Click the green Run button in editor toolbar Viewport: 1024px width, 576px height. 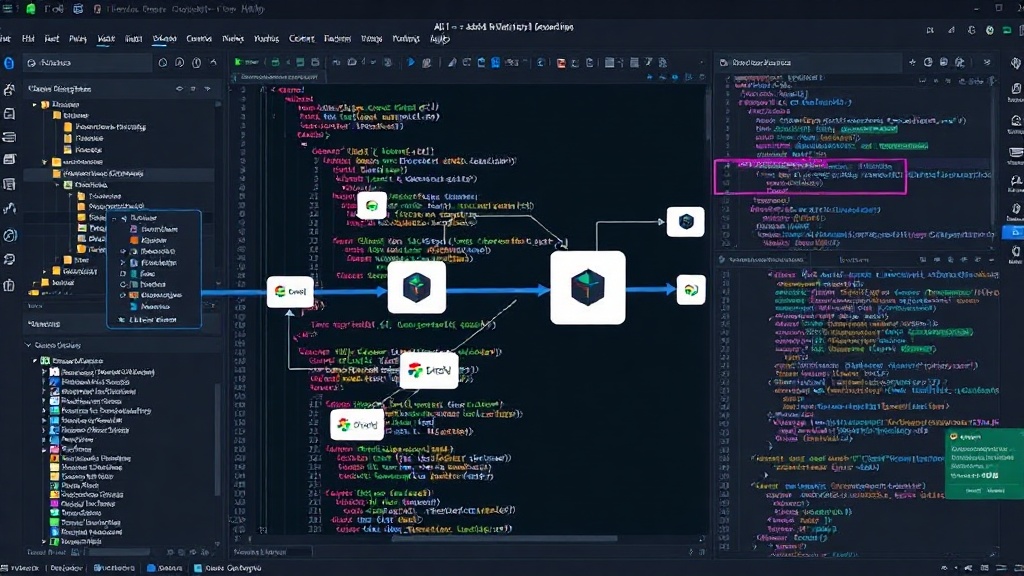coord(247,62)
